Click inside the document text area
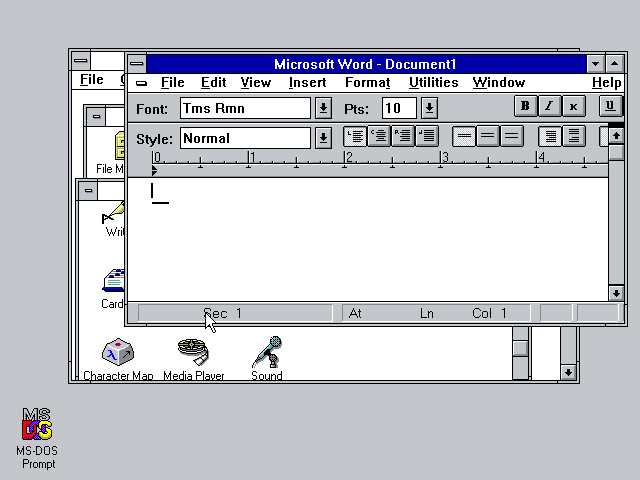640x480 pixels. [x=367, y=240]
